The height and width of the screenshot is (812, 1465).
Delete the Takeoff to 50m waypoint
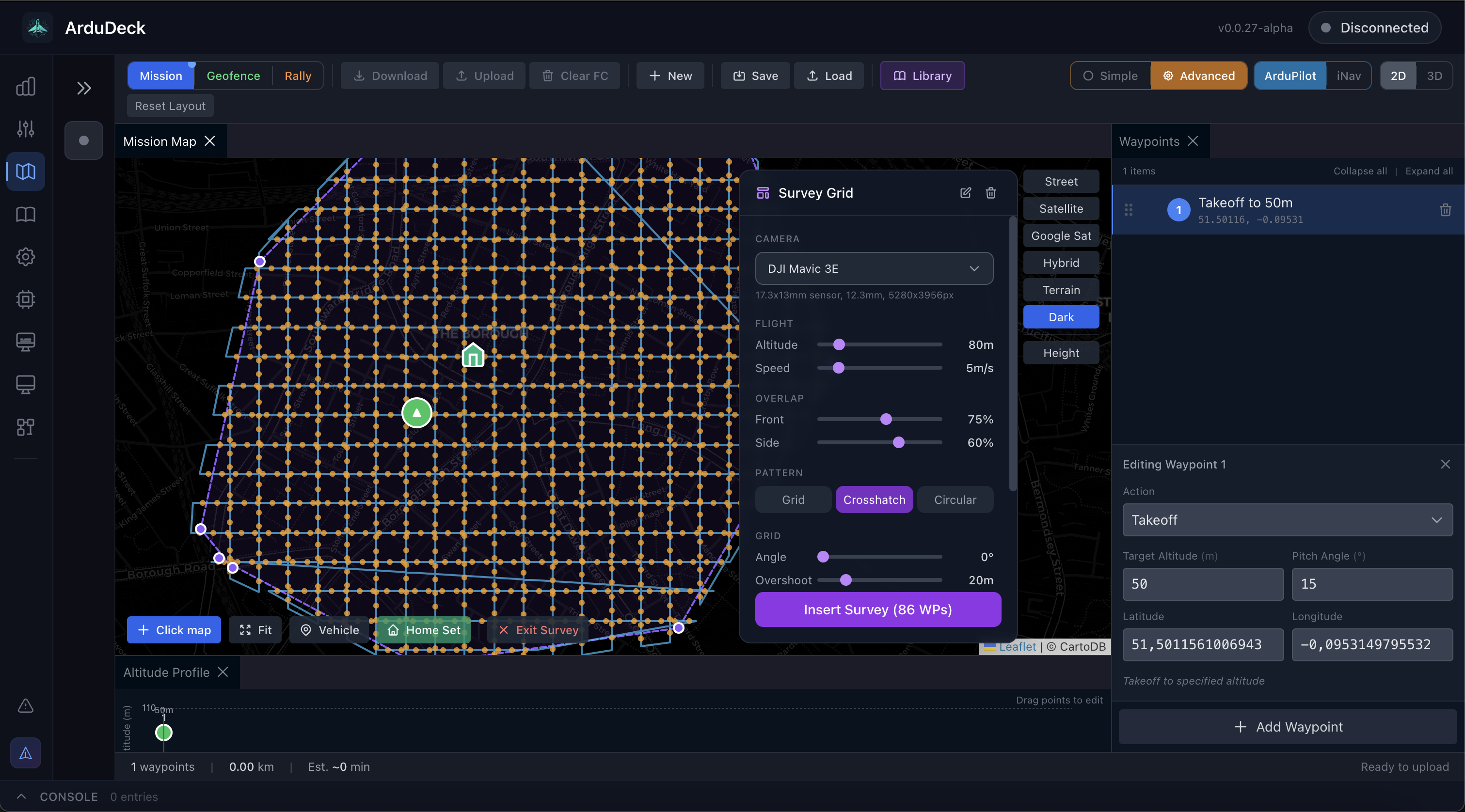(1445, 210)
